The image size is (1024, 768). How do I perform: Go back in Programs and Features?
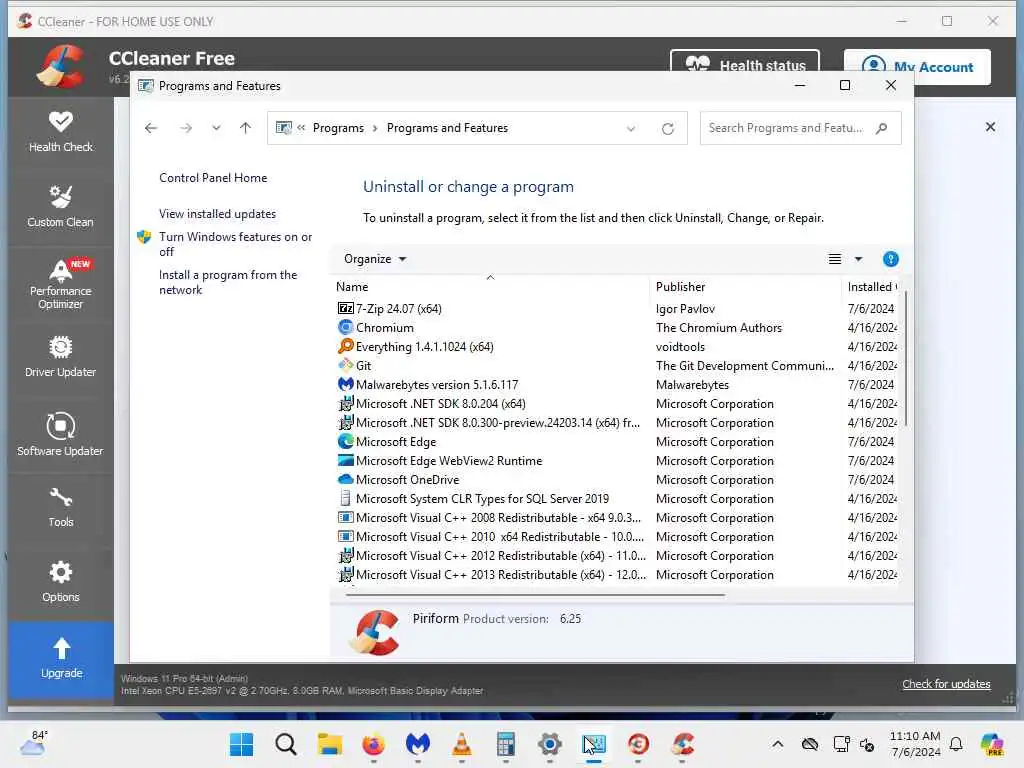coord(151,128)
